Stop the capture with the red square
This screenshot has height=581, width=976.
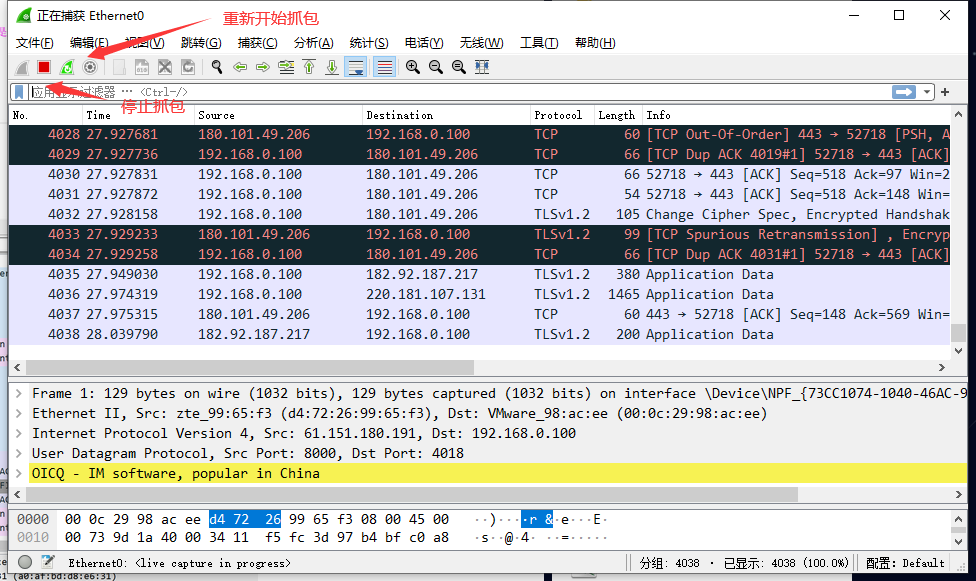(x=44, y=67)
